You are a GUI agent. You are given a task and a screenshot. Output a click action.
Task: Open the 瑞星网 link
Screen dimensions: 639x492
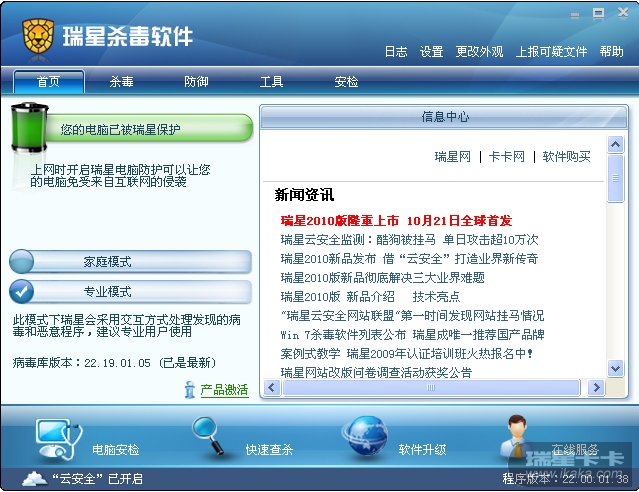click(452, 157)
